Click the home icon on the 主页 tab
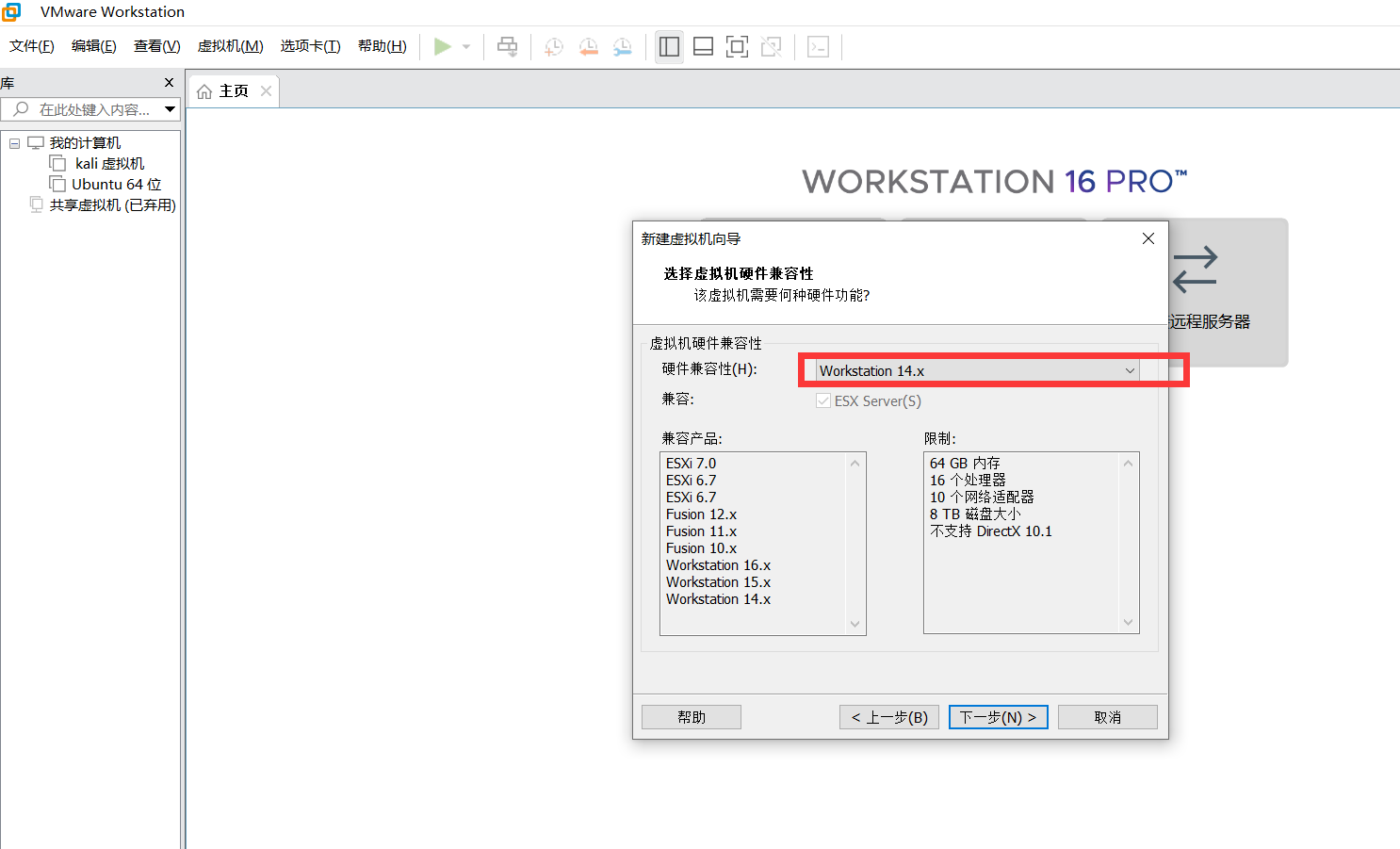Viewport: 1400px width, 849px height. coord(204,91)
